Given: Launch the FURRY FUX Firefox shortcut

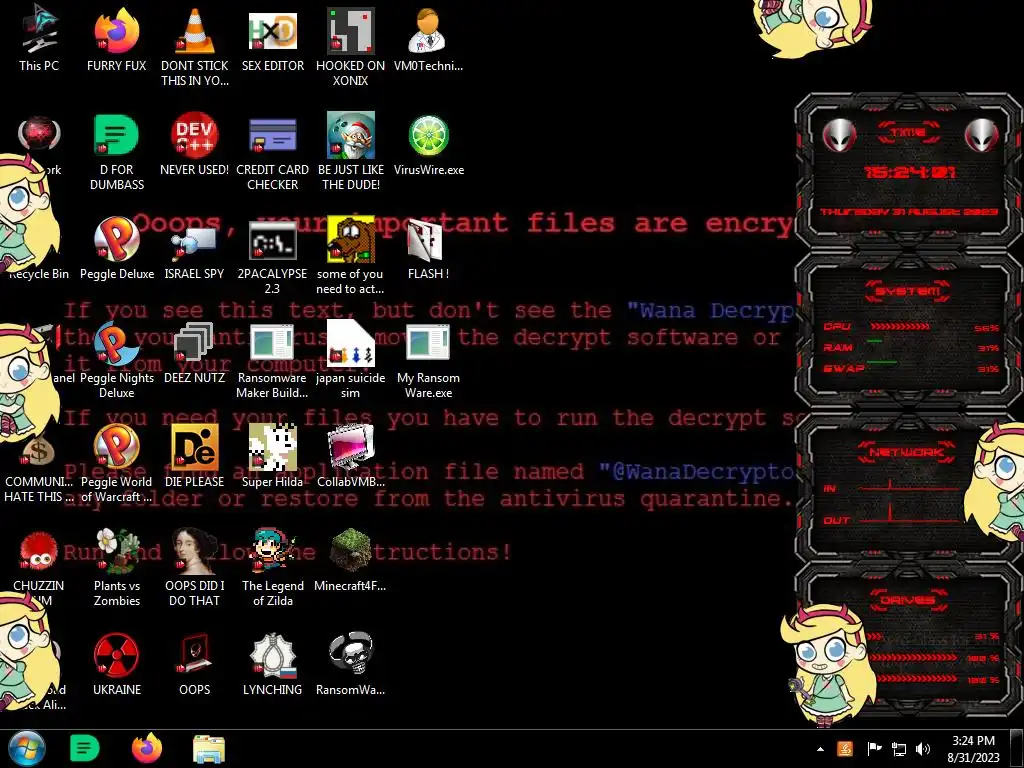Looking at the screenshot, I should tap(116, 39).
